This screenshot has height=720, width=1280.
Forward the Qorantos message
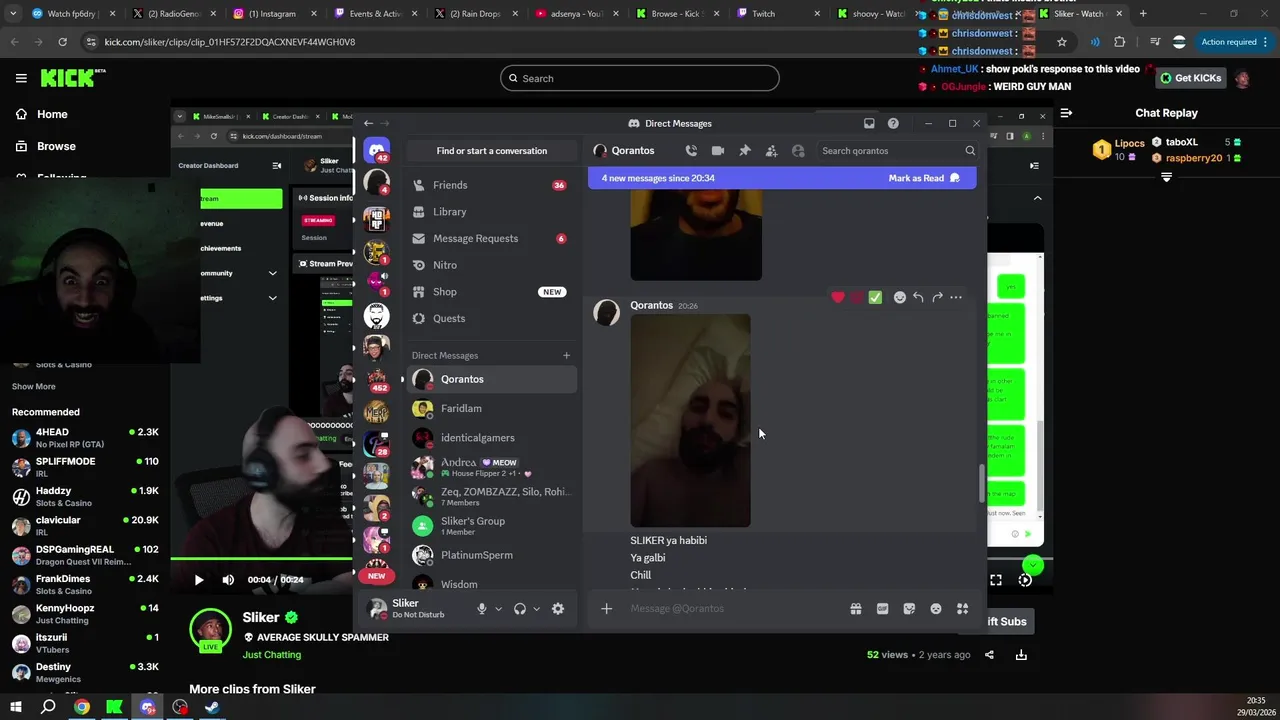[x=937, y=297]
